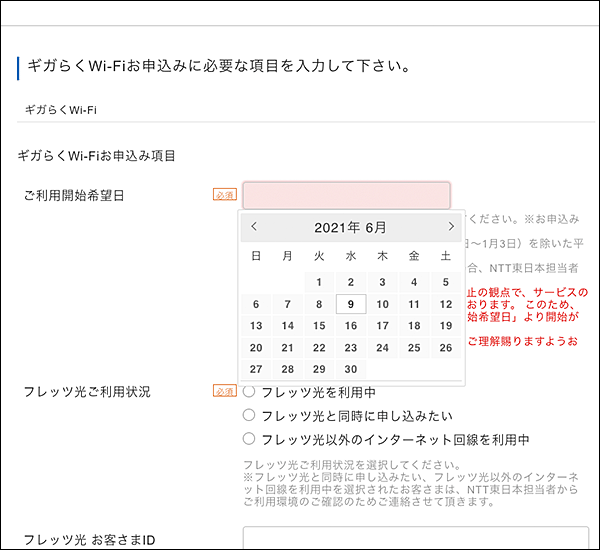Pick June 2 in the calendar
Viewport: 600px width, 550px height.
[351, 282]
